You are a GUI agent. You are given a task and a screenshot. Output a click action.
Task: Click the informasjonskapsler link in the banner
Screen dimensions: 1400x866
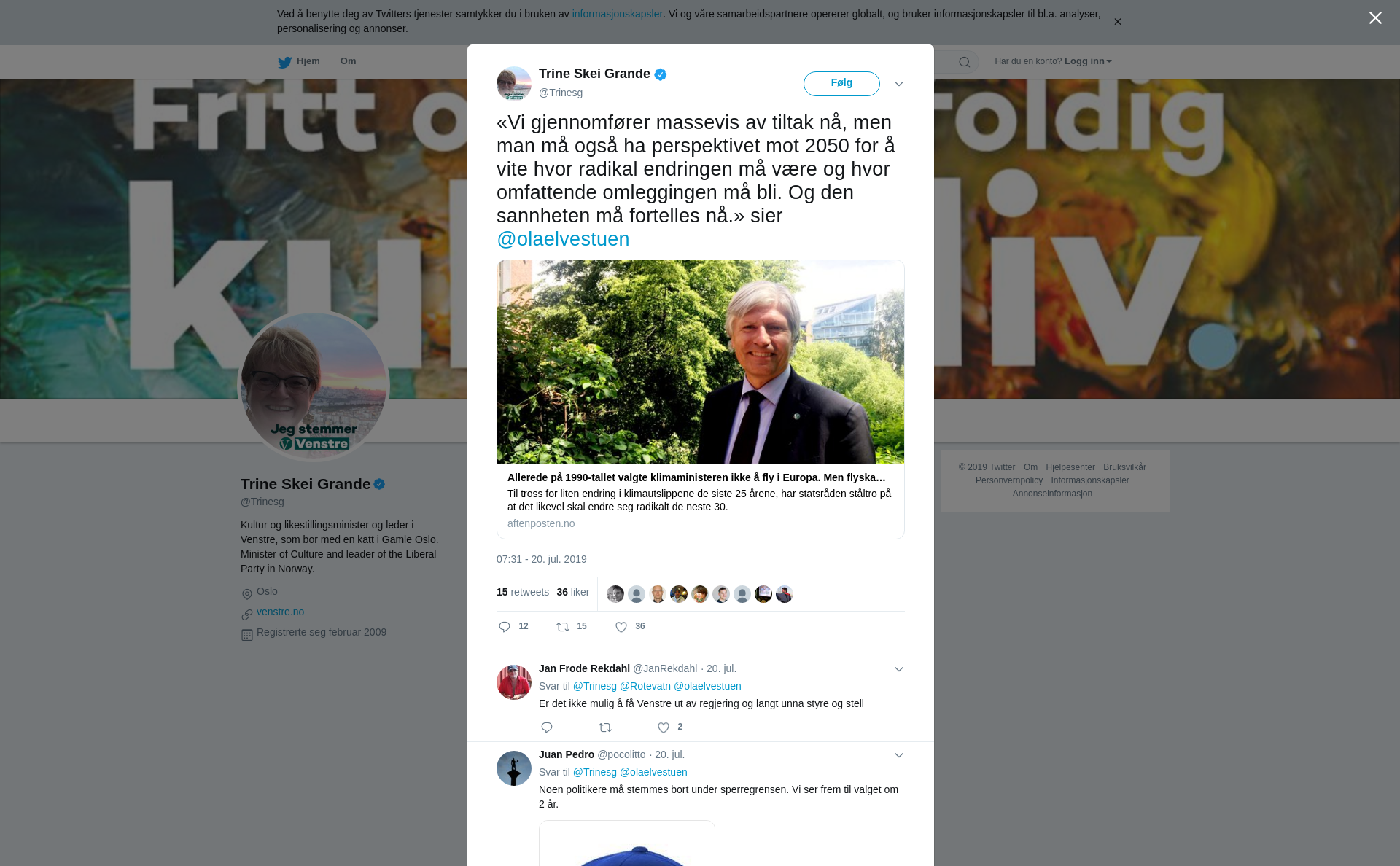point(617,14)
